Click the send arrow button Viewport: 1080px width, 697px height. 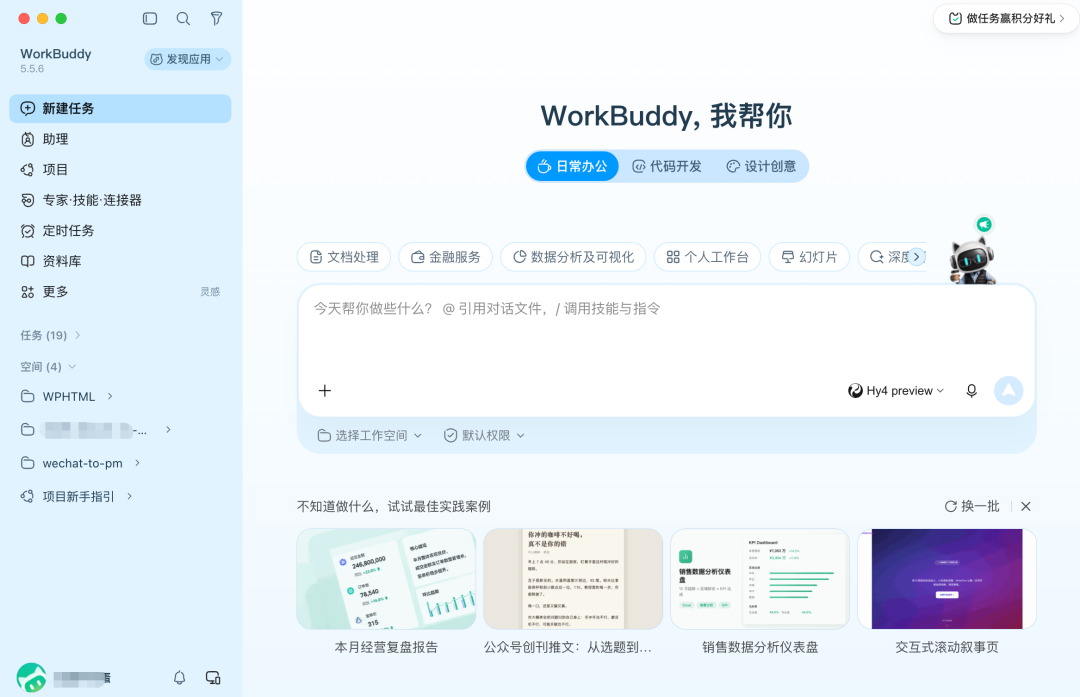click(x=1008, y=391)
